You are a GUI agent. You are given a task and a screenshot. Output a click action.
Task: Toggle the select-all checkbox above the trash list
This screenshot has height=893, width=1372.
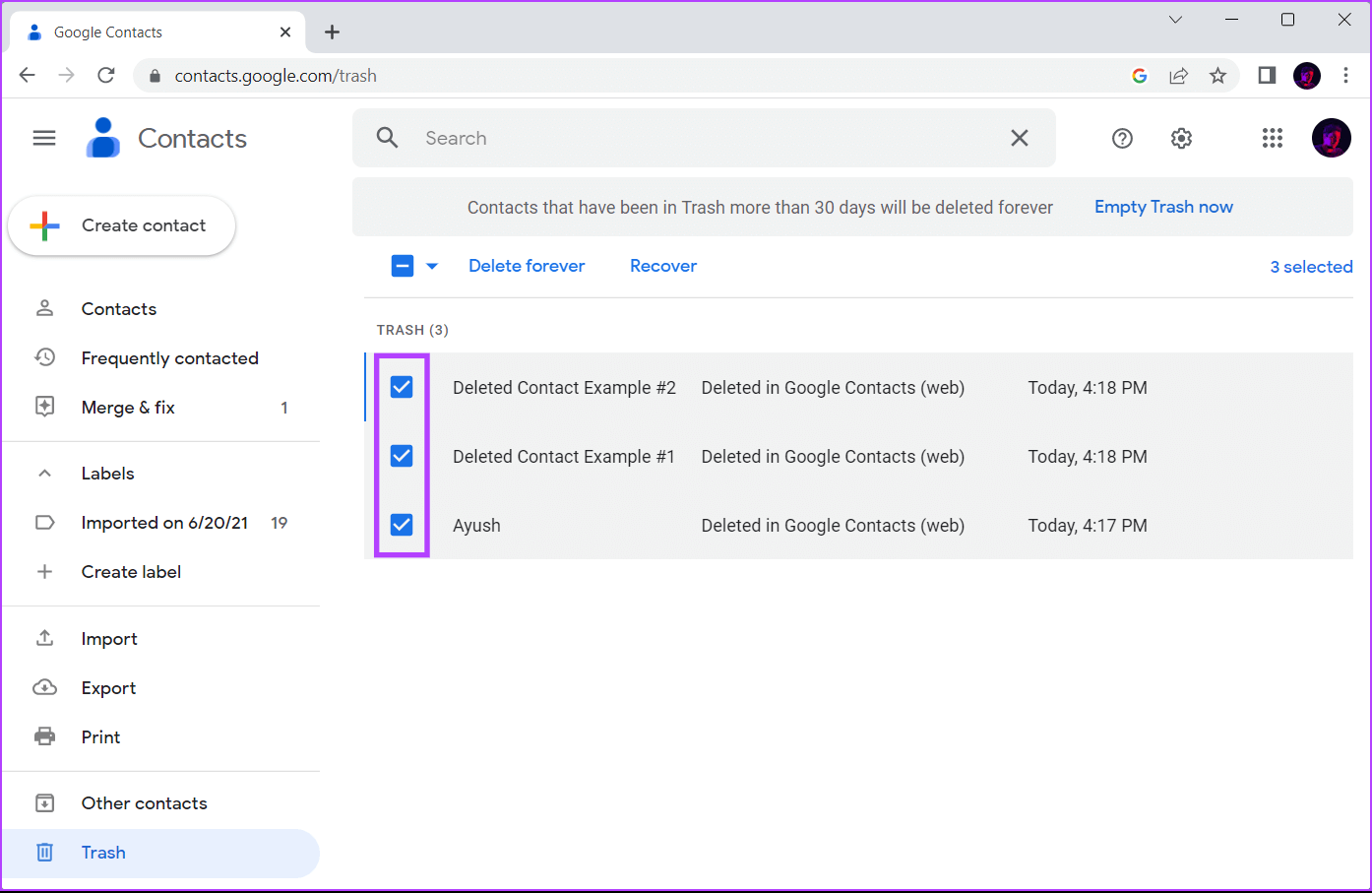click(403, 266)
